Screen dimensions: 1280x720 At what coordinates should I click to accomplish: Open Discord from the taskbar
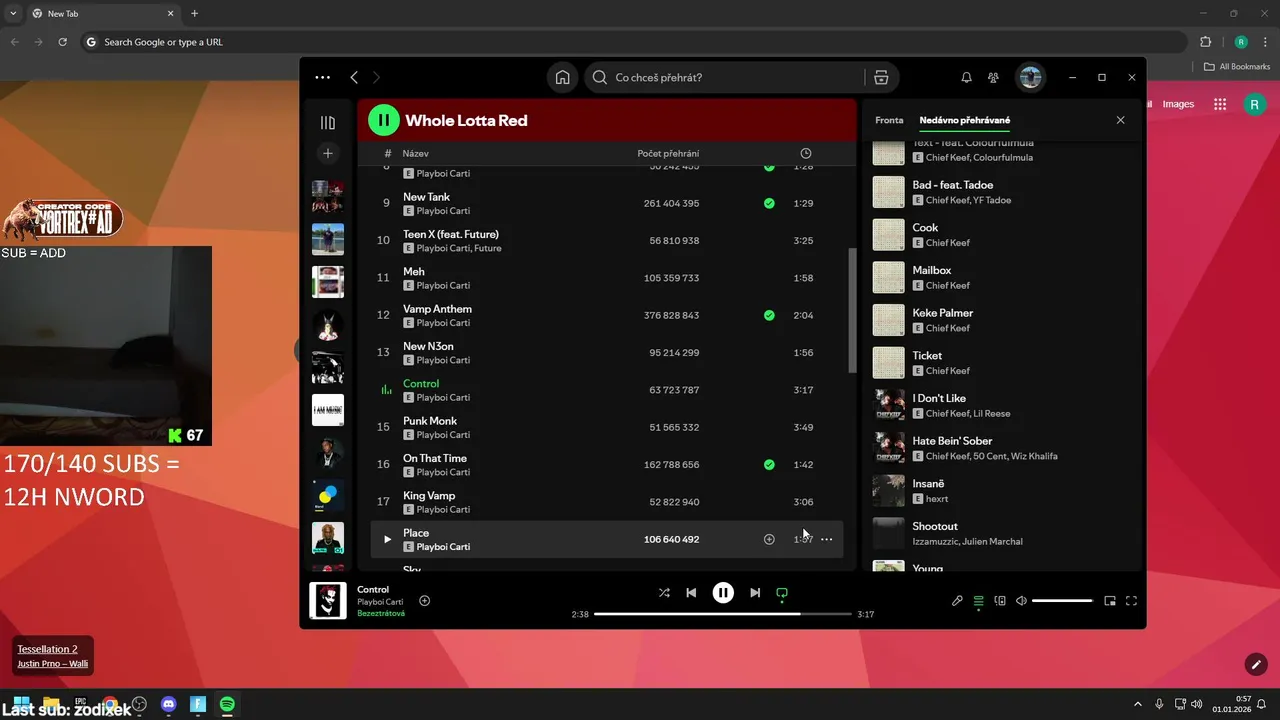pos(168,704)
